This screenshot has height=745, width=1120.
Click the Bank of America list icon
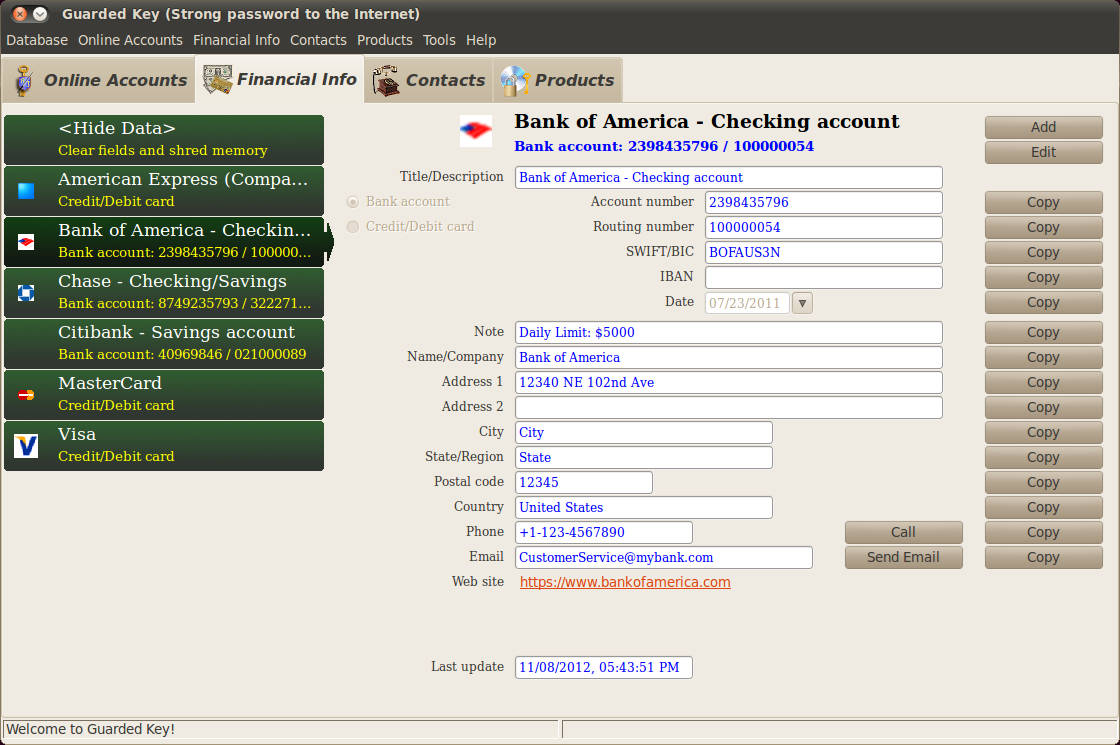click(26, 242)
